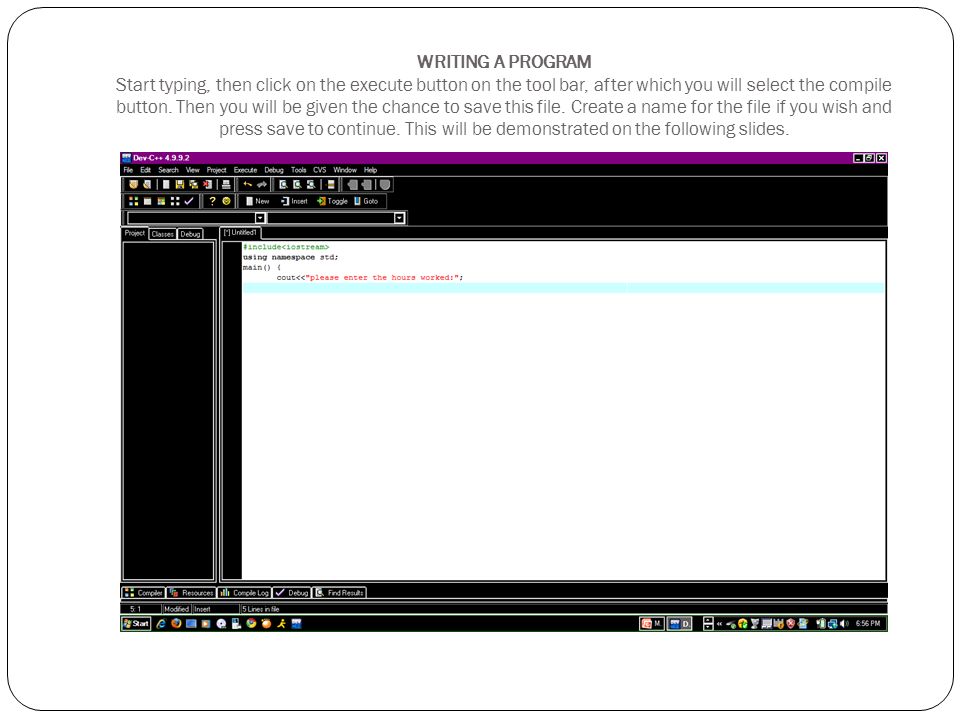Open the Search menu
Viewport: 960px width, 720px height.
point(168,170)
